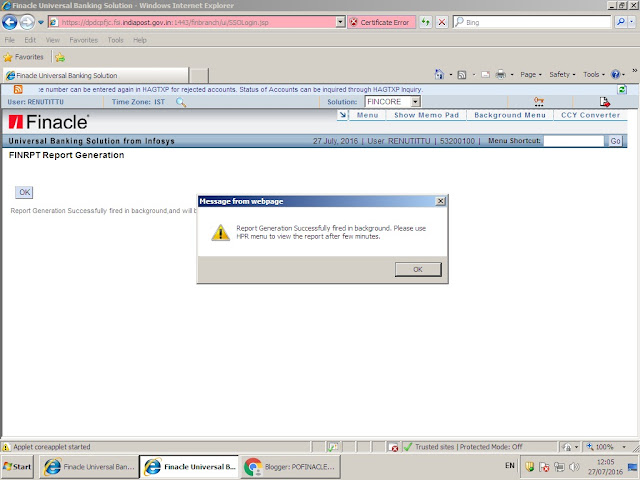Open the recent pages dropdown arrow
640x480 pixels.
41,22
